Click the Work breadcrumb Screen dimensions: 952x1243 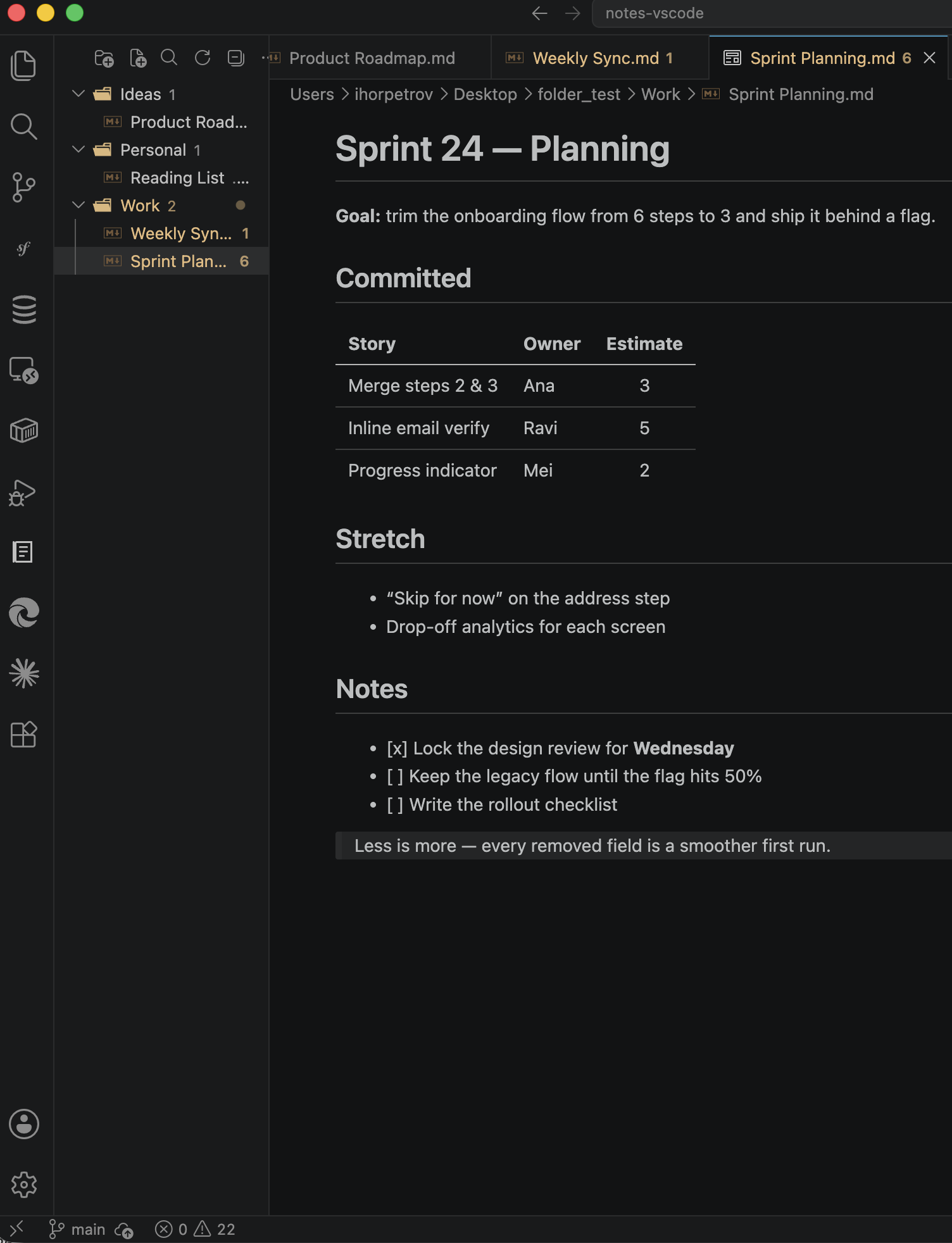[660, 94]
